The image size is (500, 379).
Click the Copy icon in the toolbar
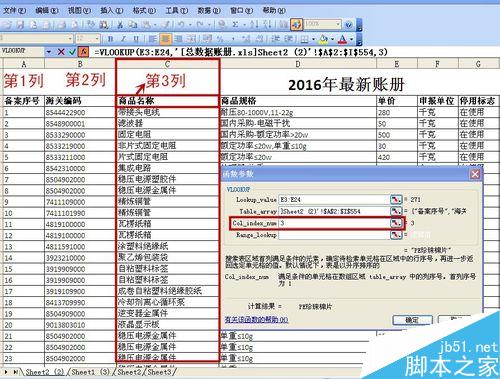[x=133, y=25]
